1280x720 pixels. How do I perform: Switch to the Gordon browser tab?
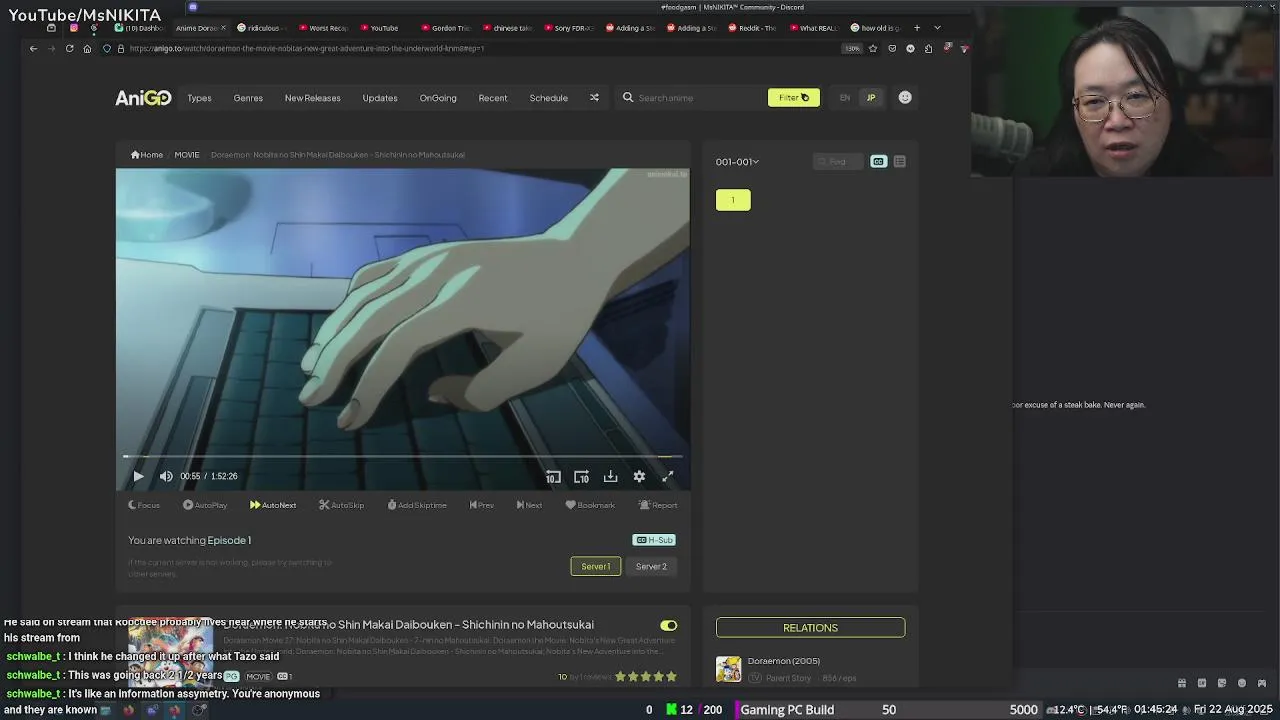click(x=445, y=28)
